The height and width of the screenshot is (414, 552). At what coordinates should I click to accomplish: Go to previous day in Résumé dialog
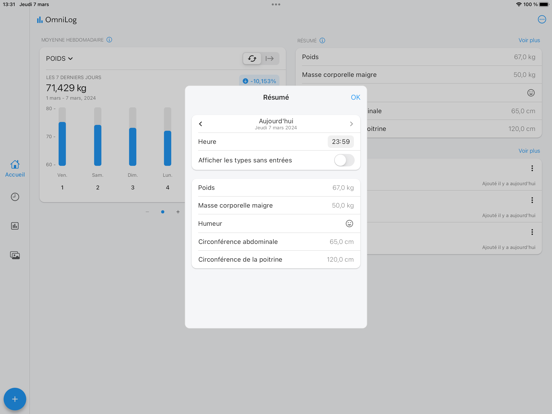[200, 124]
